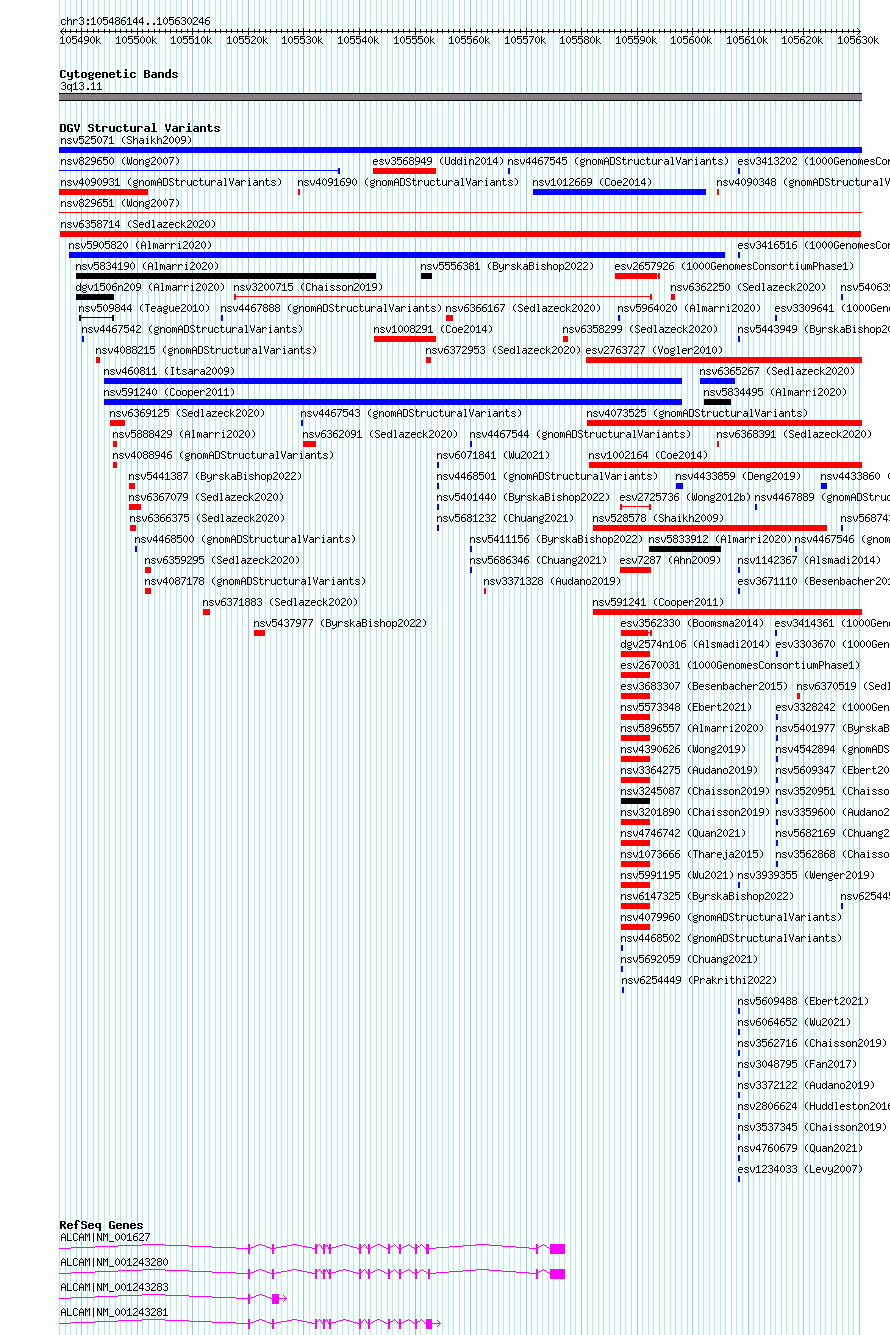Open nsv5834190 (Almarri2020) variant
The height and width of the screenshot is (1335, 890).
[x=147, y=266]
